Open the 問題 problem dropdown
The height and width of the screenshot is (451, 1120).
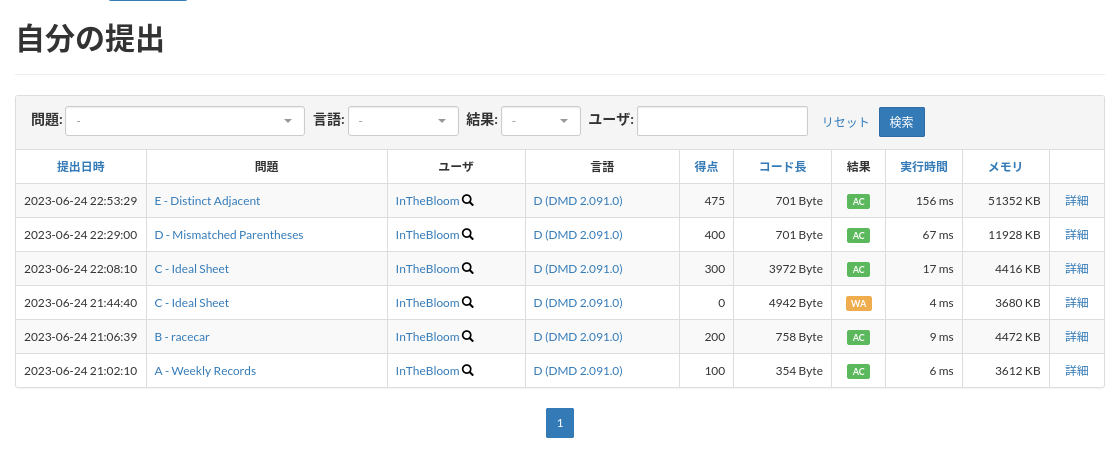[185, 121]
